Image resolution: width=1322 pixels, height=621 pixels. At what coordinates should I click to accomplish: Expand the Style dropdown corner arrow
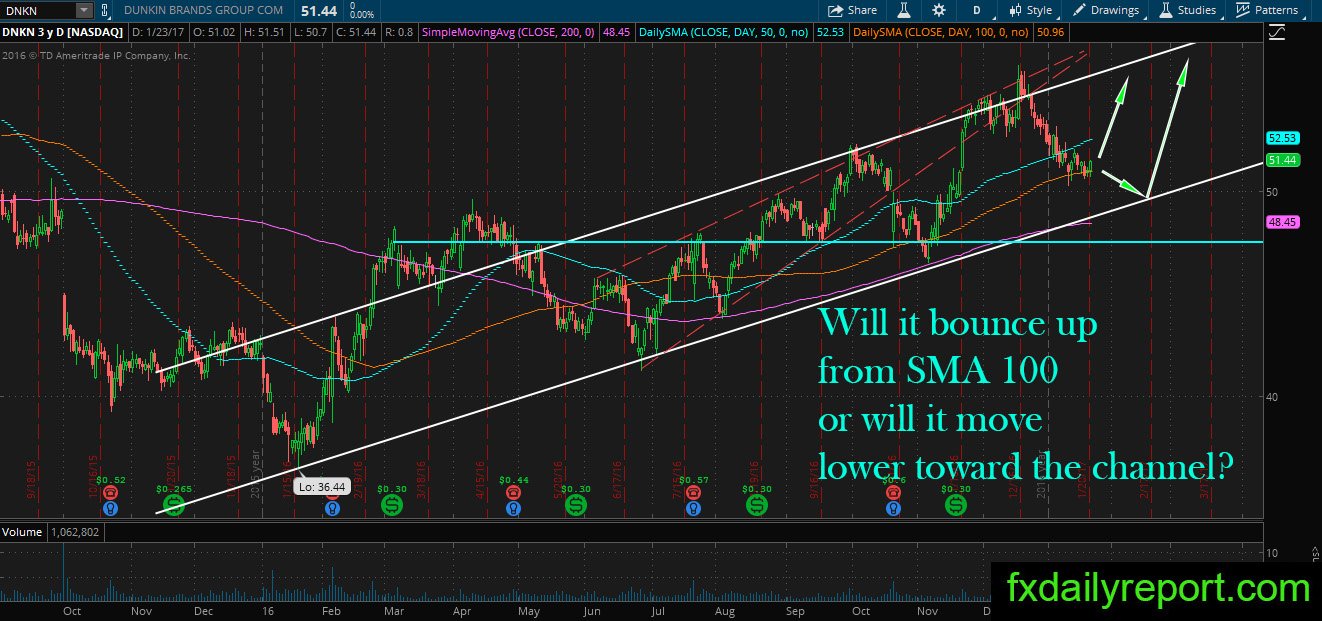coord(1056,17)
